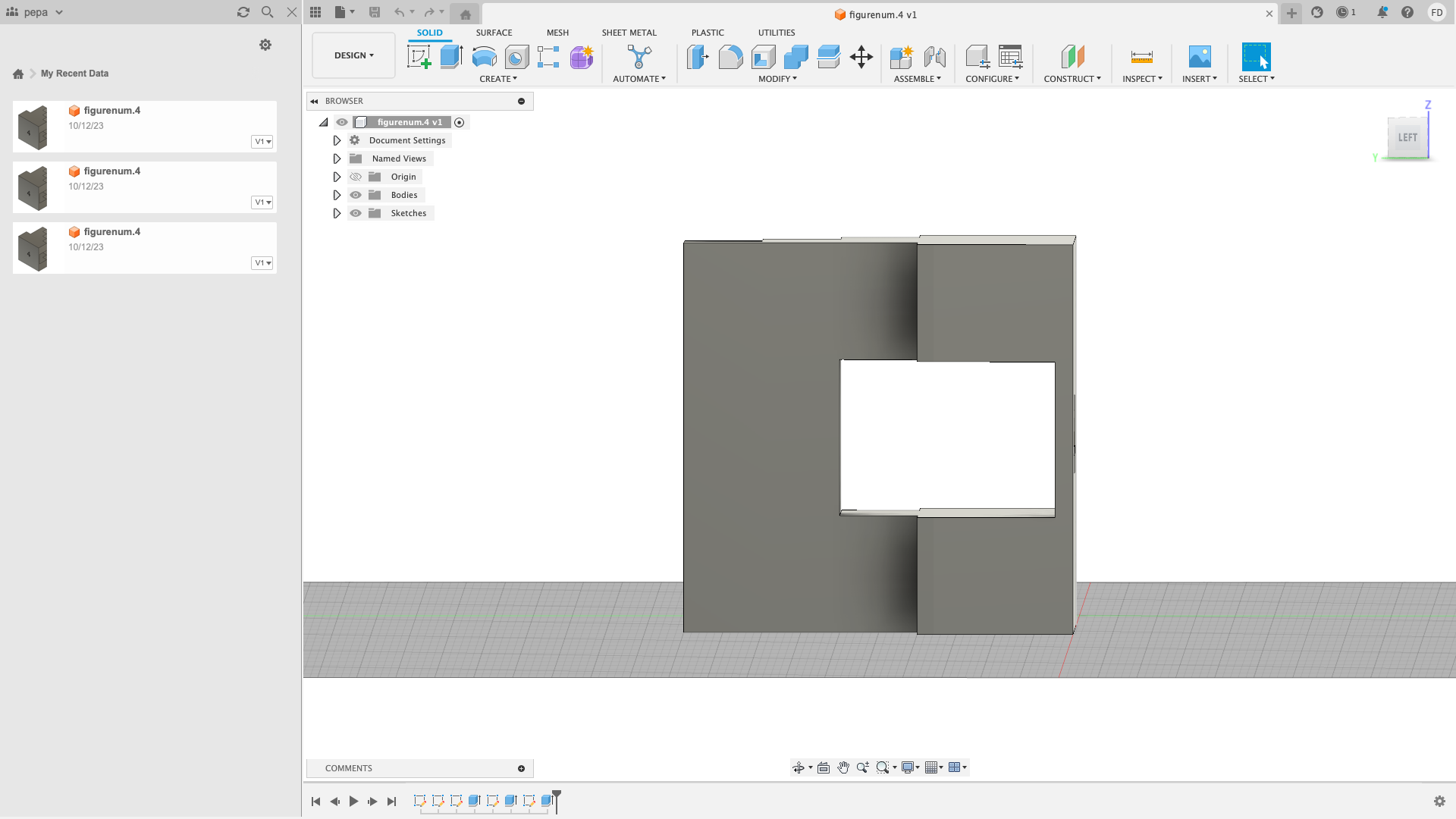The width and height of the screenshot is (1456, 819).
Task: Click the Save icon
Action: click(375, 12)
